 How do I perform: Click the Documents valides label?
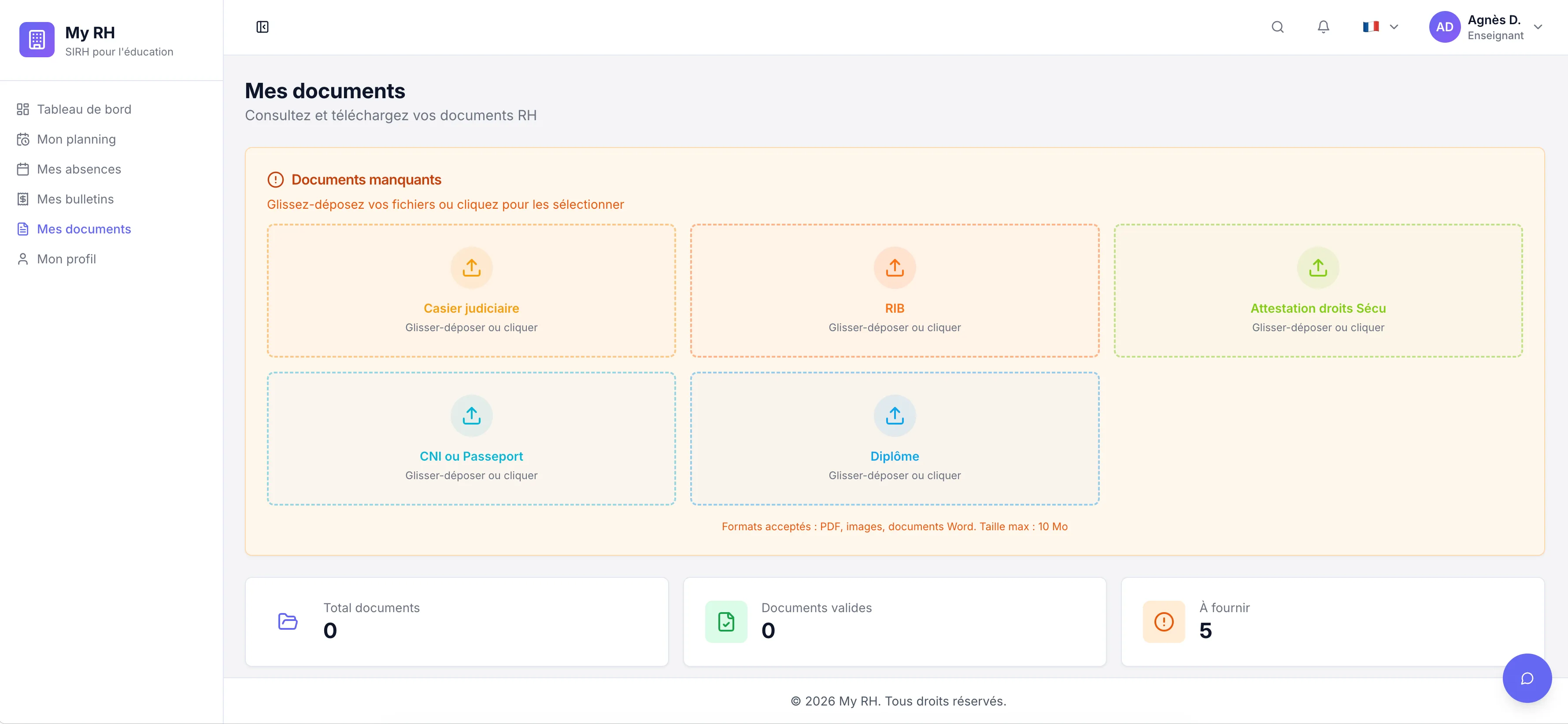point(816,608)
